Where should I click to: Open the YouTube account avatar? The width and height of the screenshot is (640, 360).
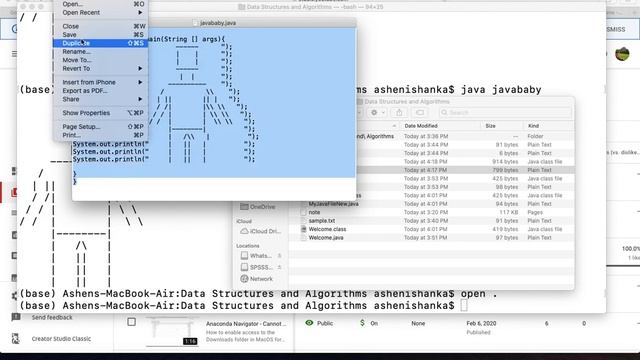[622, 53]
